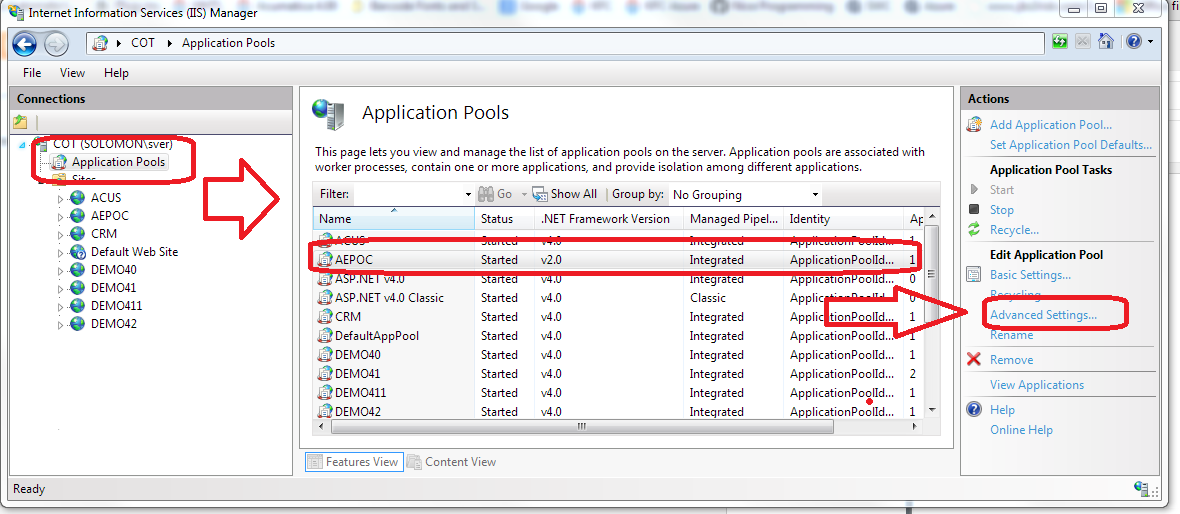Sort by the Name column header
Viewport: 1180px width, 514px height.
(394, 219)
